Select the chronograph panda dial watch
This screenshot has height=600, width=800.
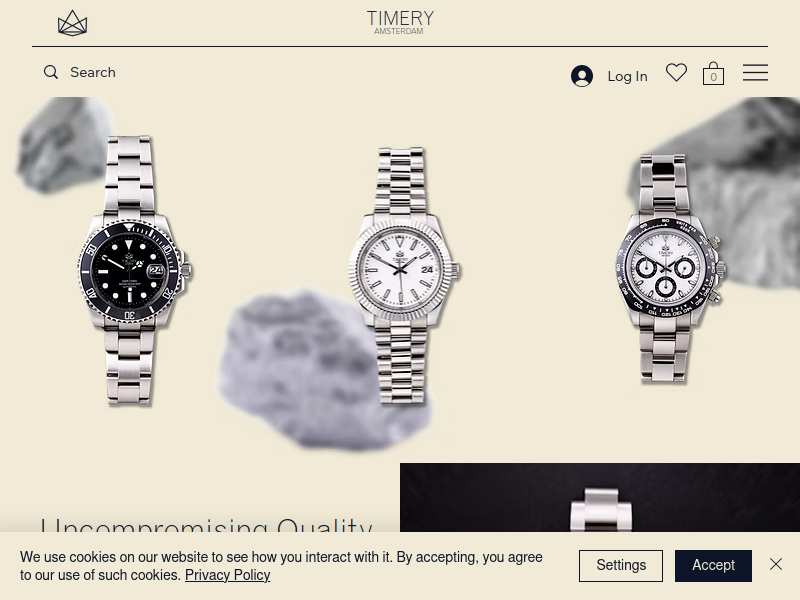point(667,268)
